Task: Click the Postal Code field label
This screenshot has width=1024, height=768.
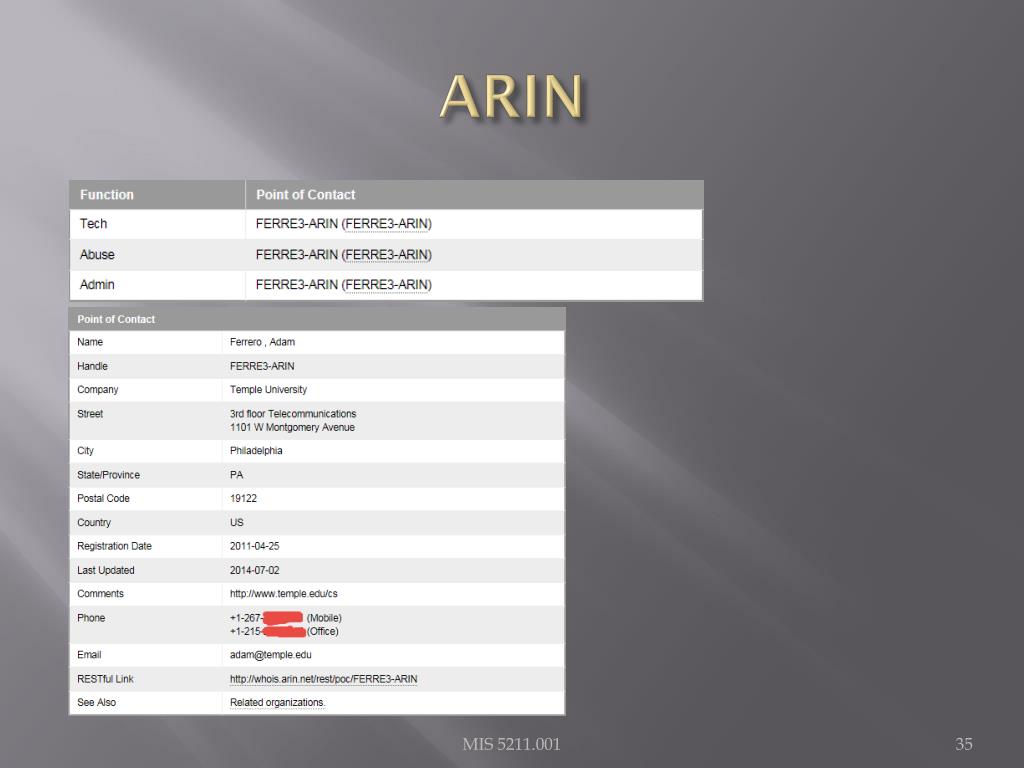Action: (x=103, y=498)
